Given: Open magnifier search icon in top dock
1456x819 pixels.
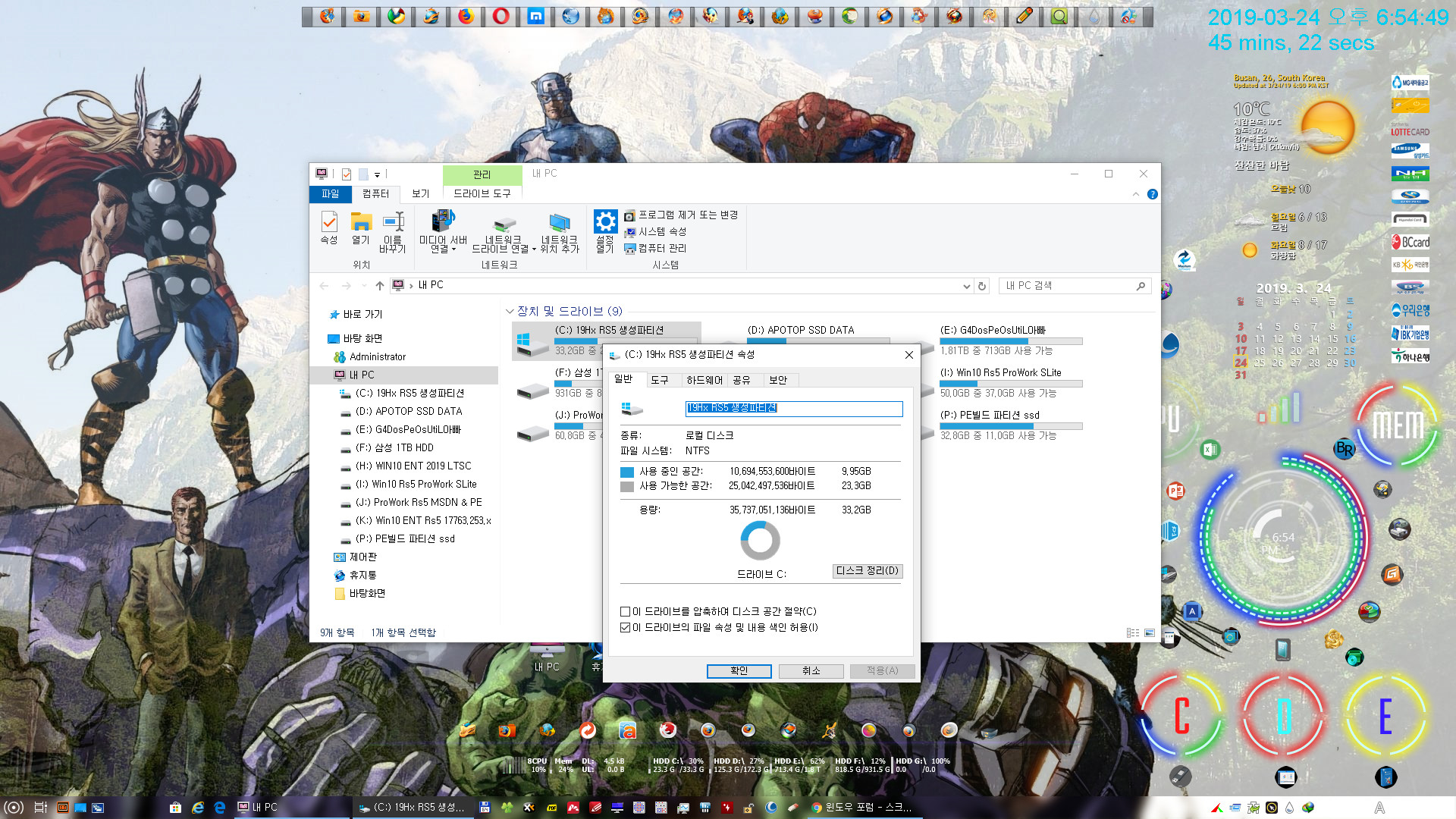Looking at the screenshot, I should [1059, 16].
